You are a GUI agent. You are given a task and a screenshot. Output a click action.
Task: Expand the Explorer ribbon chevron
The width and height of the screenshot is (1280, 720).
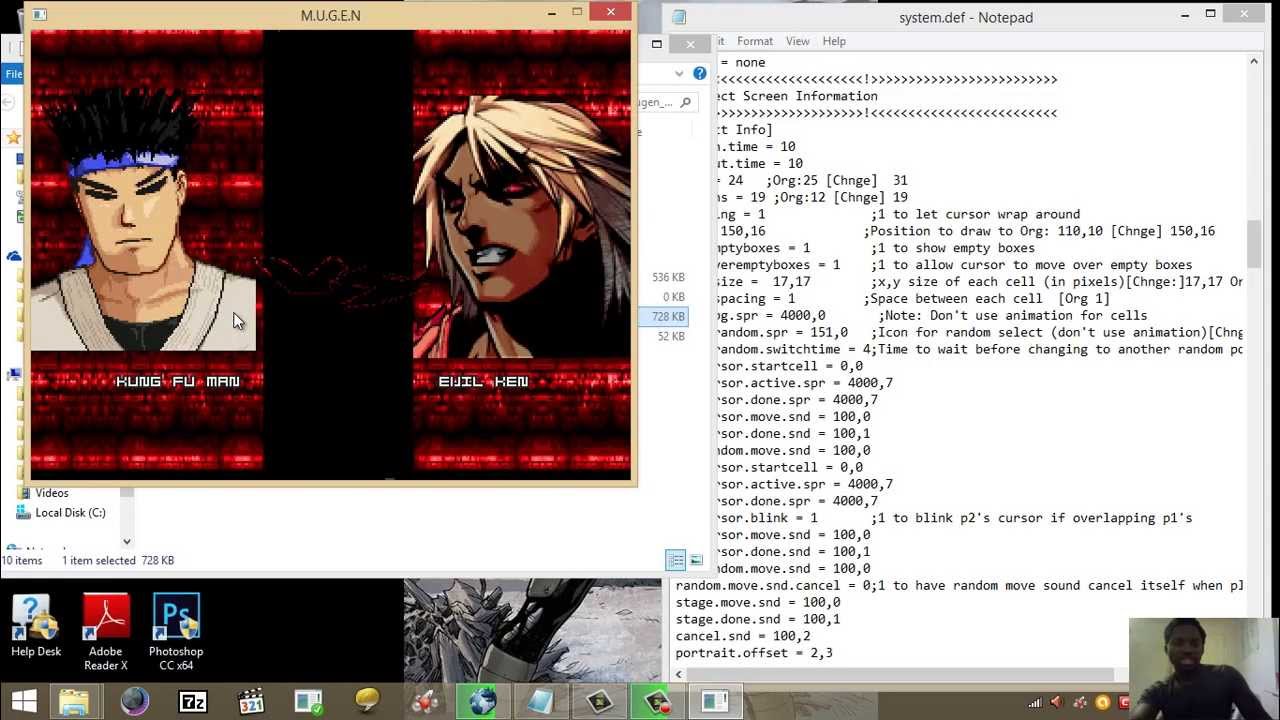pos(679,73)
